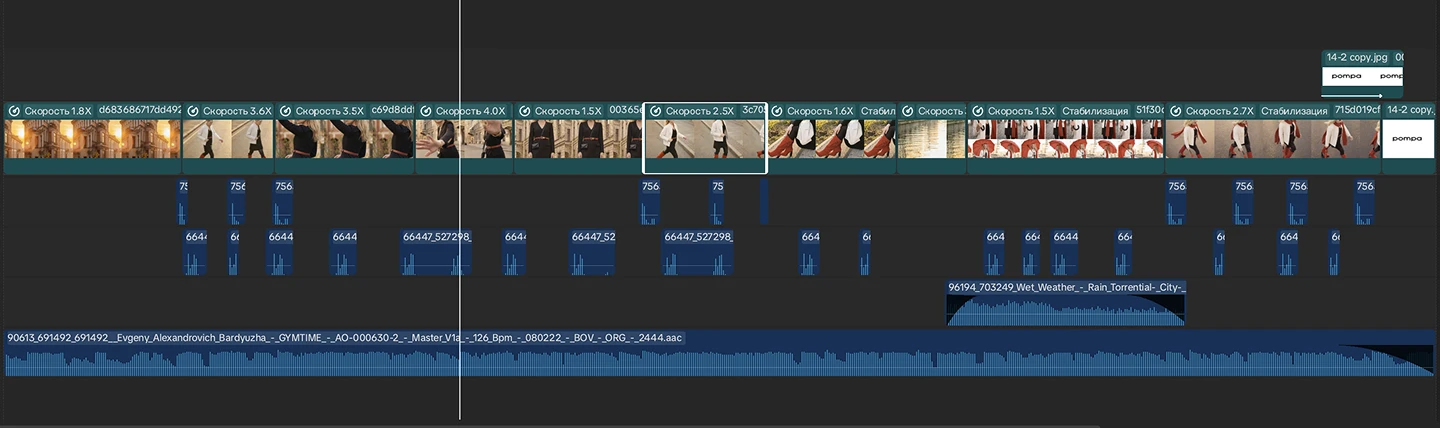Click the retime icon beside Скорость 4.0X
This screenshot has height=428, width=1440.
426,111
